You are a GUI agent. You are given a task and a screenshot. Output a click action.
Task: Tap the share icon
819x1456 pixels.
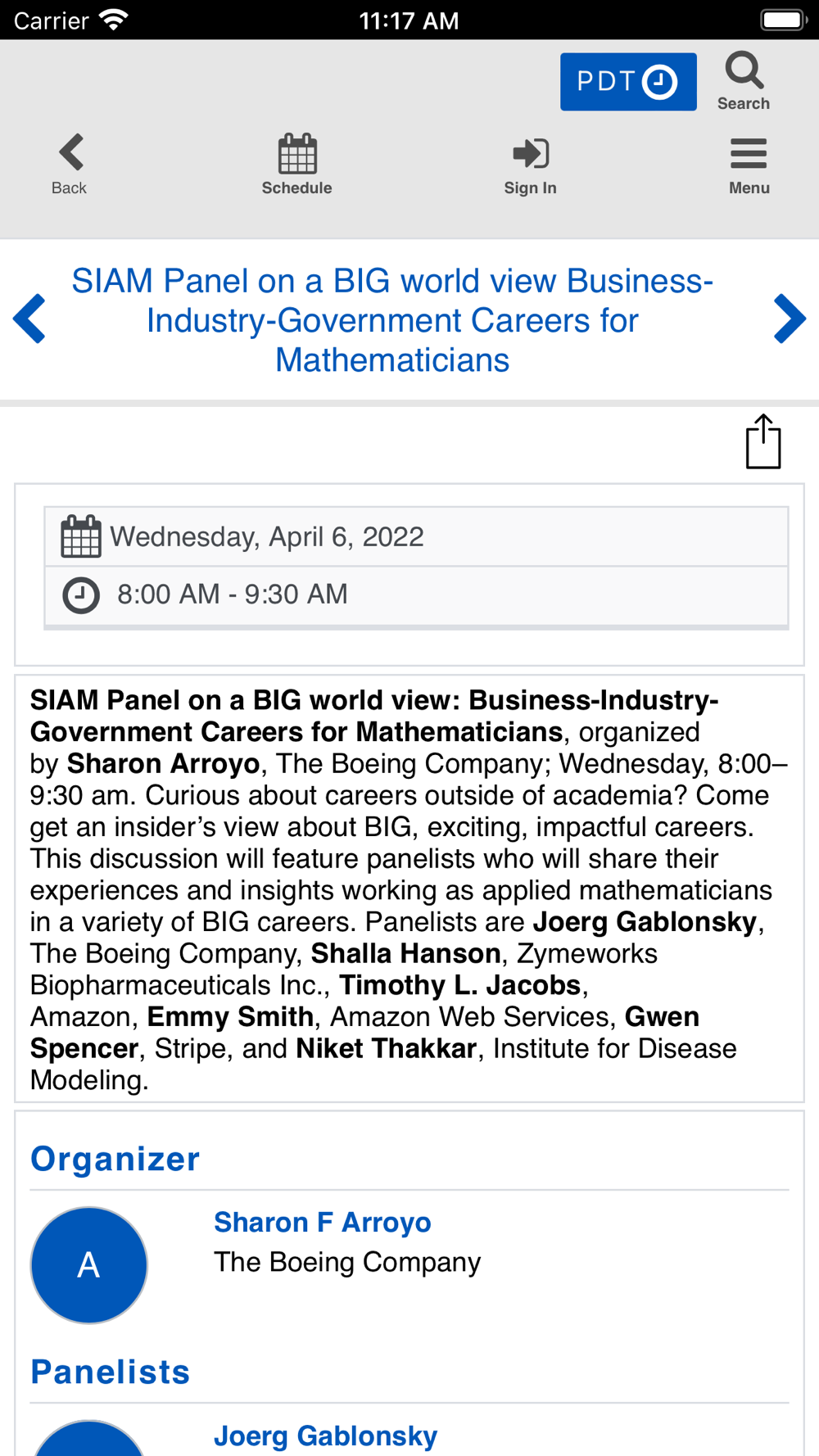[x=763, y=442]
